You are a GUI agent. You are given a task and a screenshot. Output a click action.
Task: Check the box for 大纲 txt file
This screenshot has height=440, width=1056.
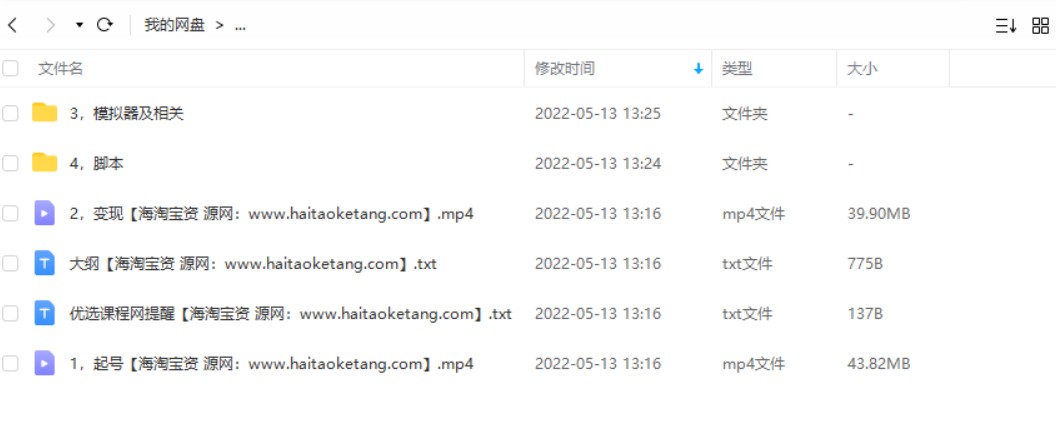tap(10, 263)
